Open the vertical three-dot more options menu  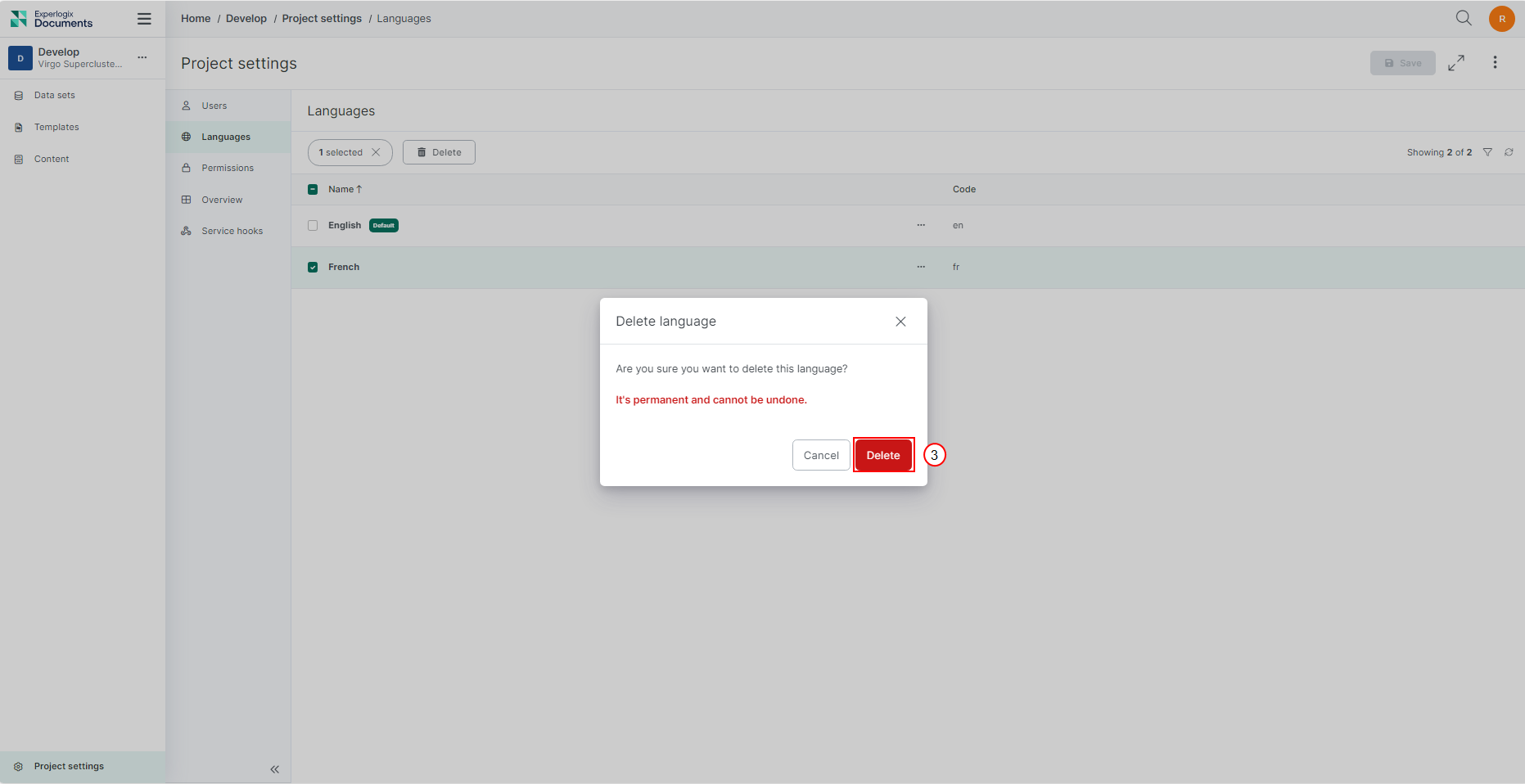click(1495, 63)
